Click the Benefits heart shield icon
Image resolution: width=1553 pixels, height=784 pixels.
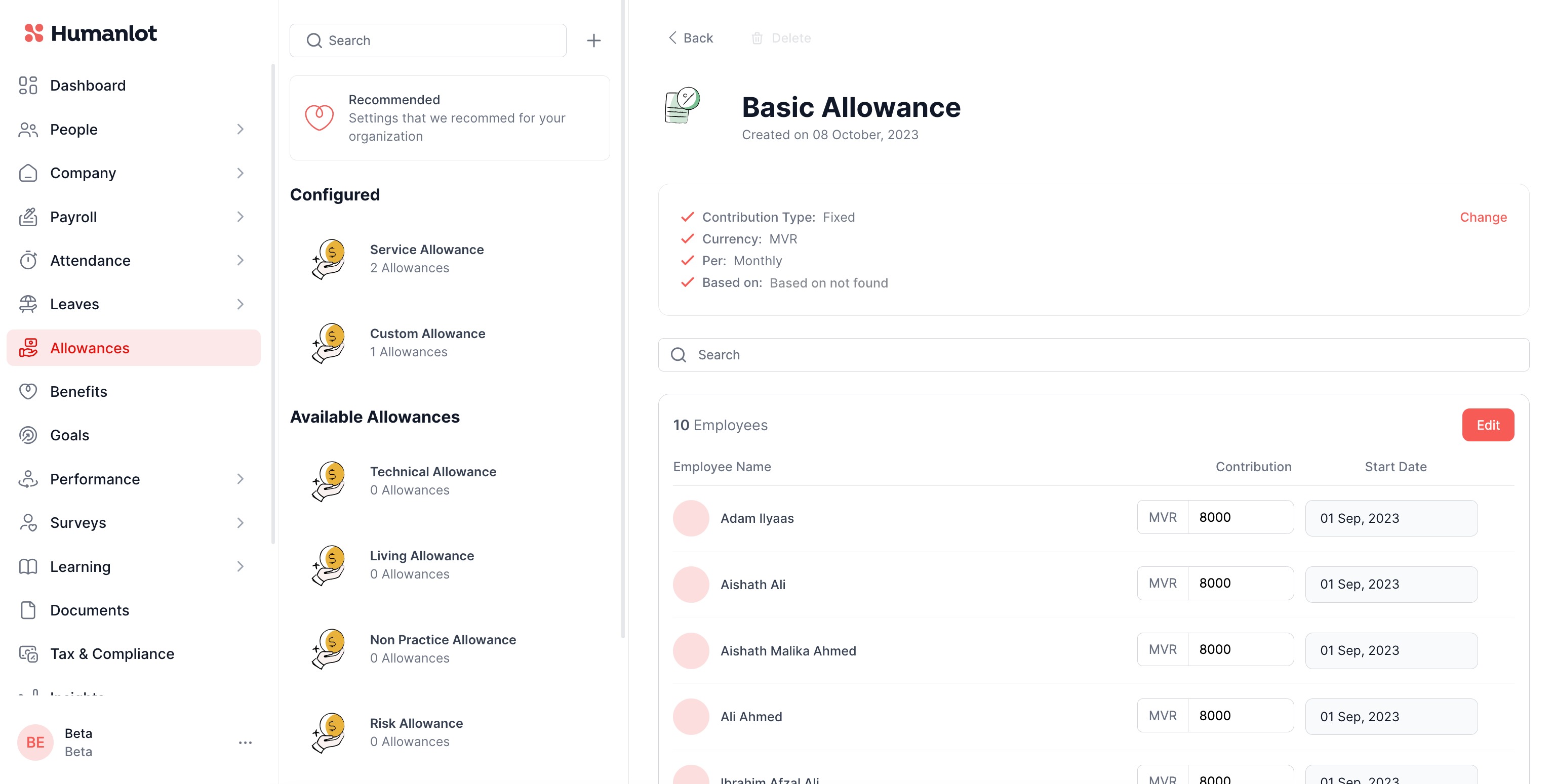[x=28, y=392]
